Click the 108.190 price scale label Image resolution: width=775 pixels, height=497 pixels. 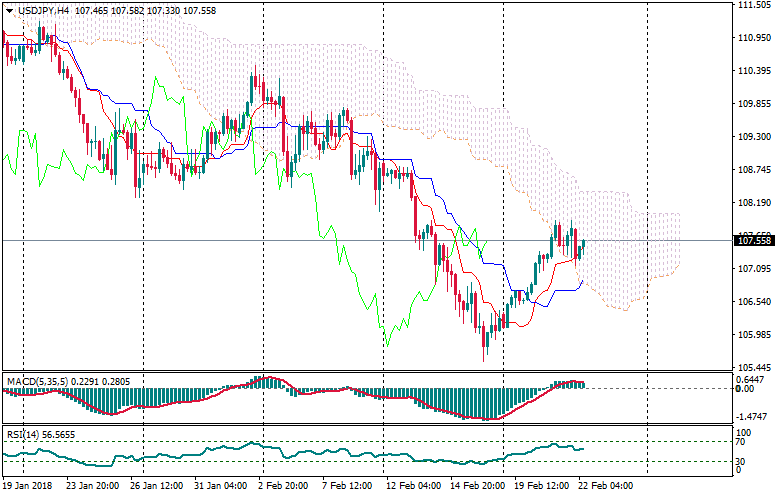coord(752,203)
